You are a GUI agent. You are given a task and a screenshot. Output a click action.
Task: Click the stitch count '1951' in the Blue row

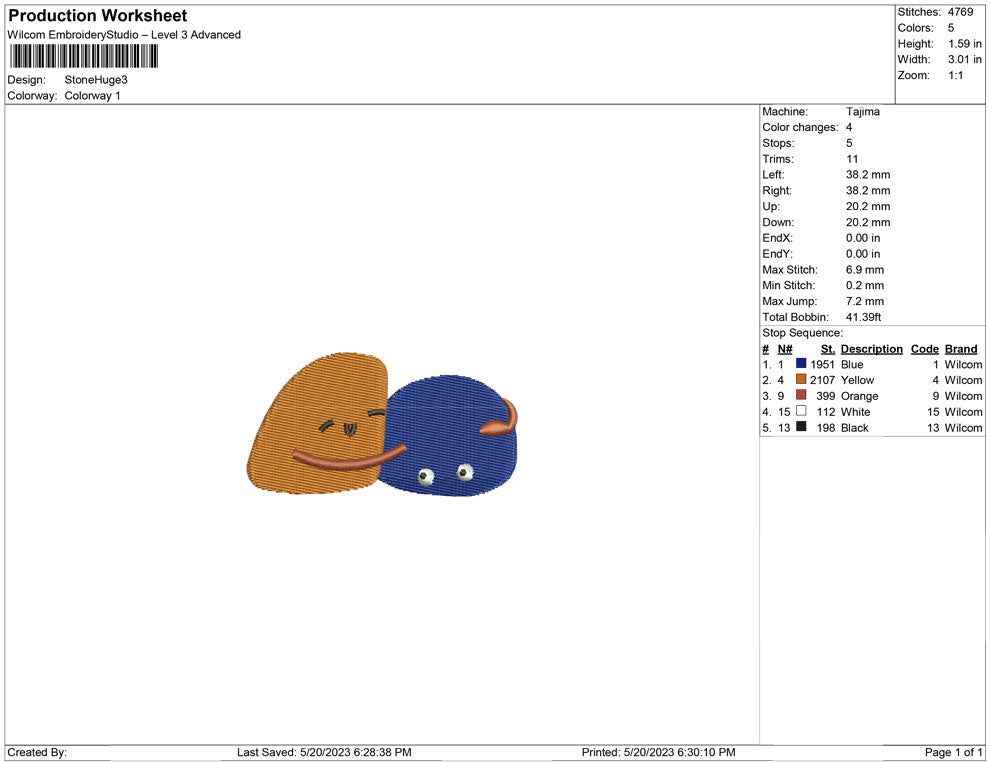(823, 364)
